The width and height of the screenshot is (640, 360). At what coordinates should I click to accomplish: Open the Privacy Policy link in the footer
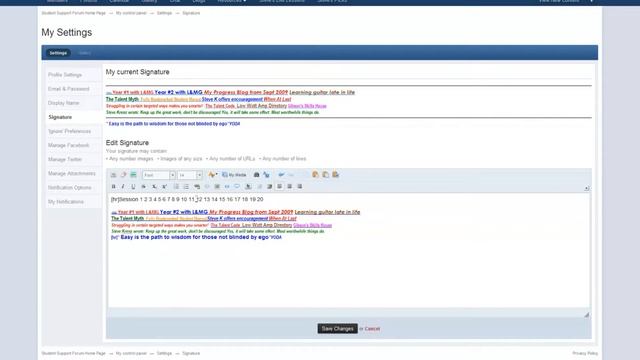pyautogui.click(x=585, y=353)
